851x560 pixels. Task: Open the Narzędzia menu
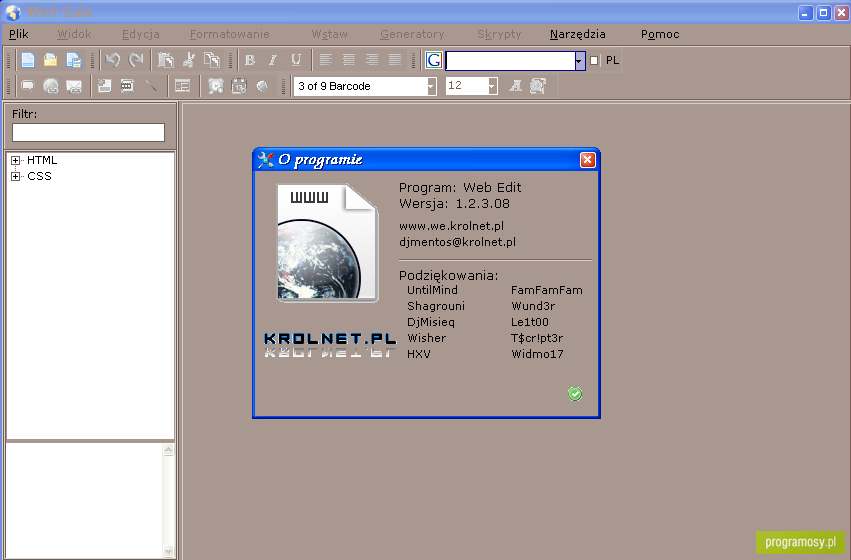[x=577, y=34]
